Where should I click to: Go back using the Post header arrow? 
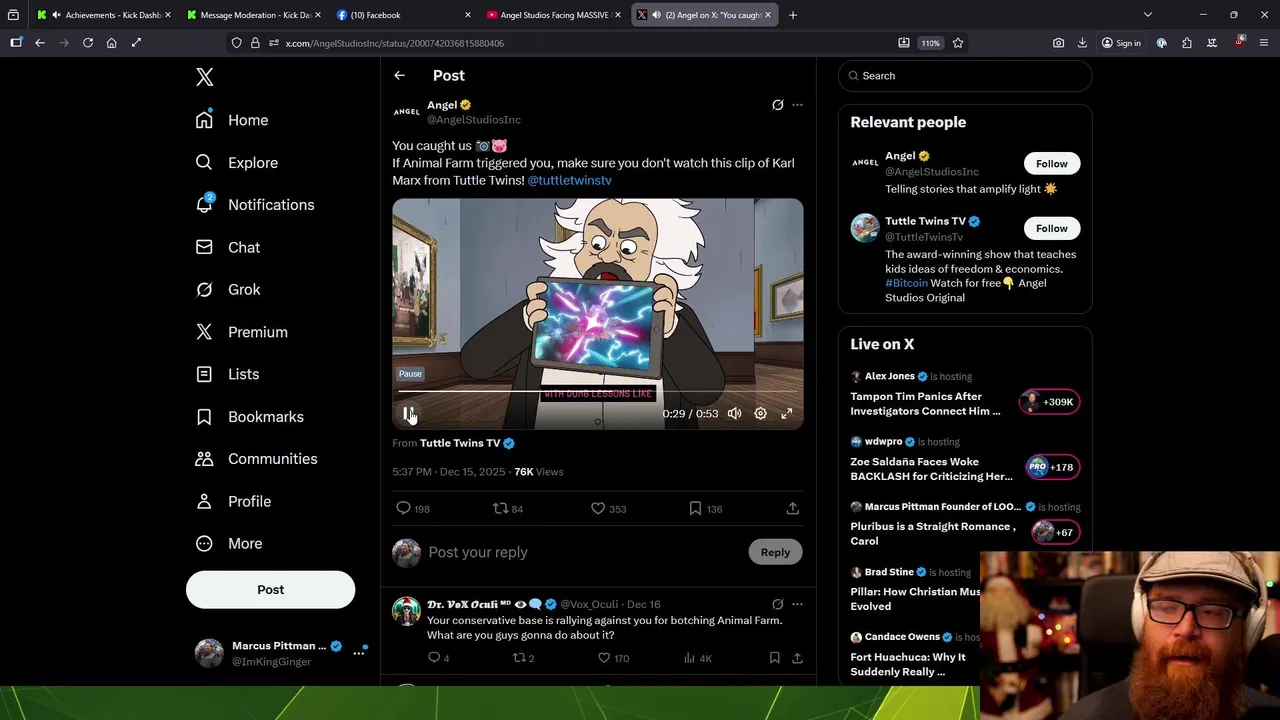click(399, 76)
